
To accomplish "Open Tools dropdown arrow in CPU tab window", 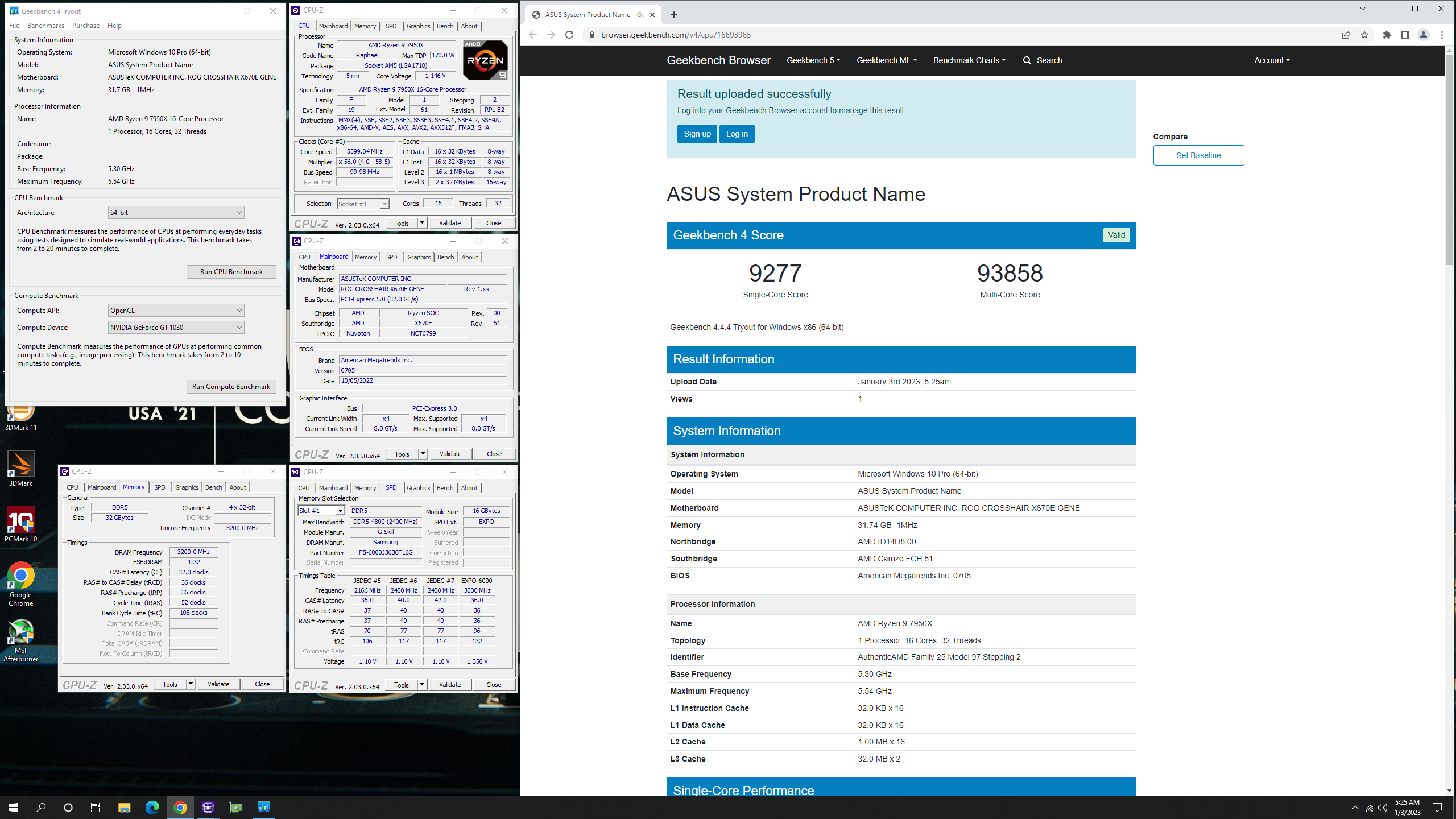I will point(422,223).
